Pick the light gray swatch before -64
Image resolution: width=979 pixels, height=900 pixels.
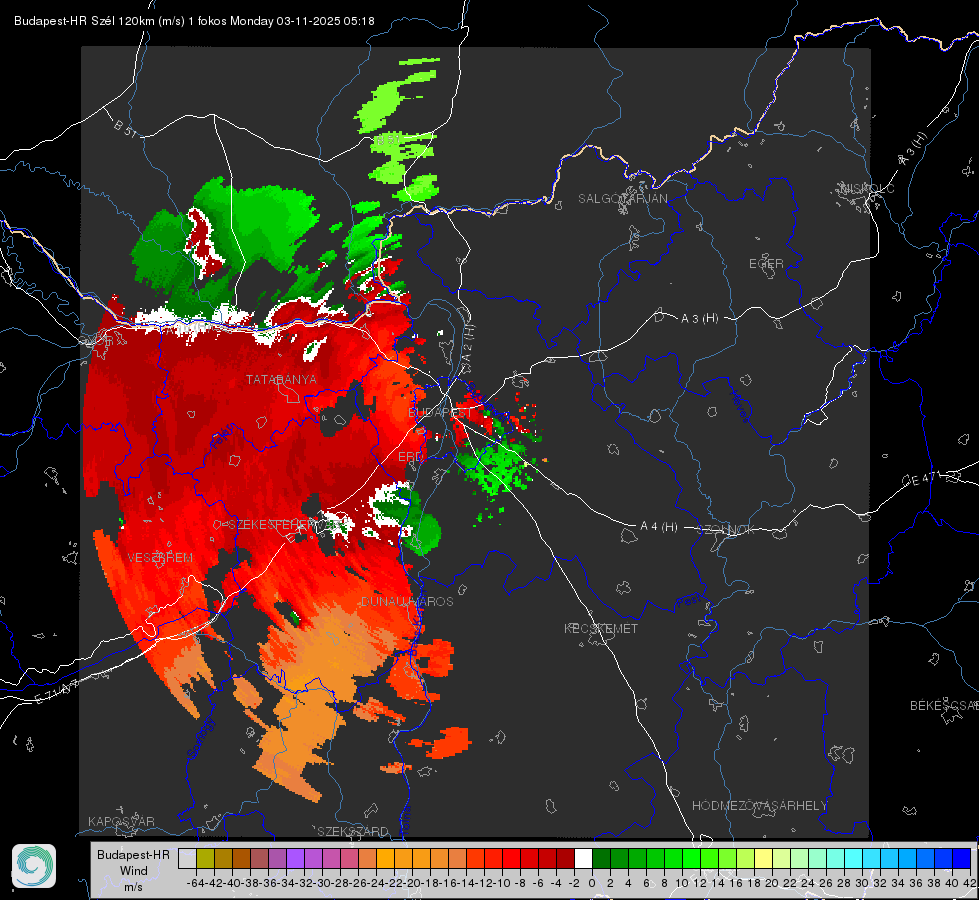tap(187, 859)
